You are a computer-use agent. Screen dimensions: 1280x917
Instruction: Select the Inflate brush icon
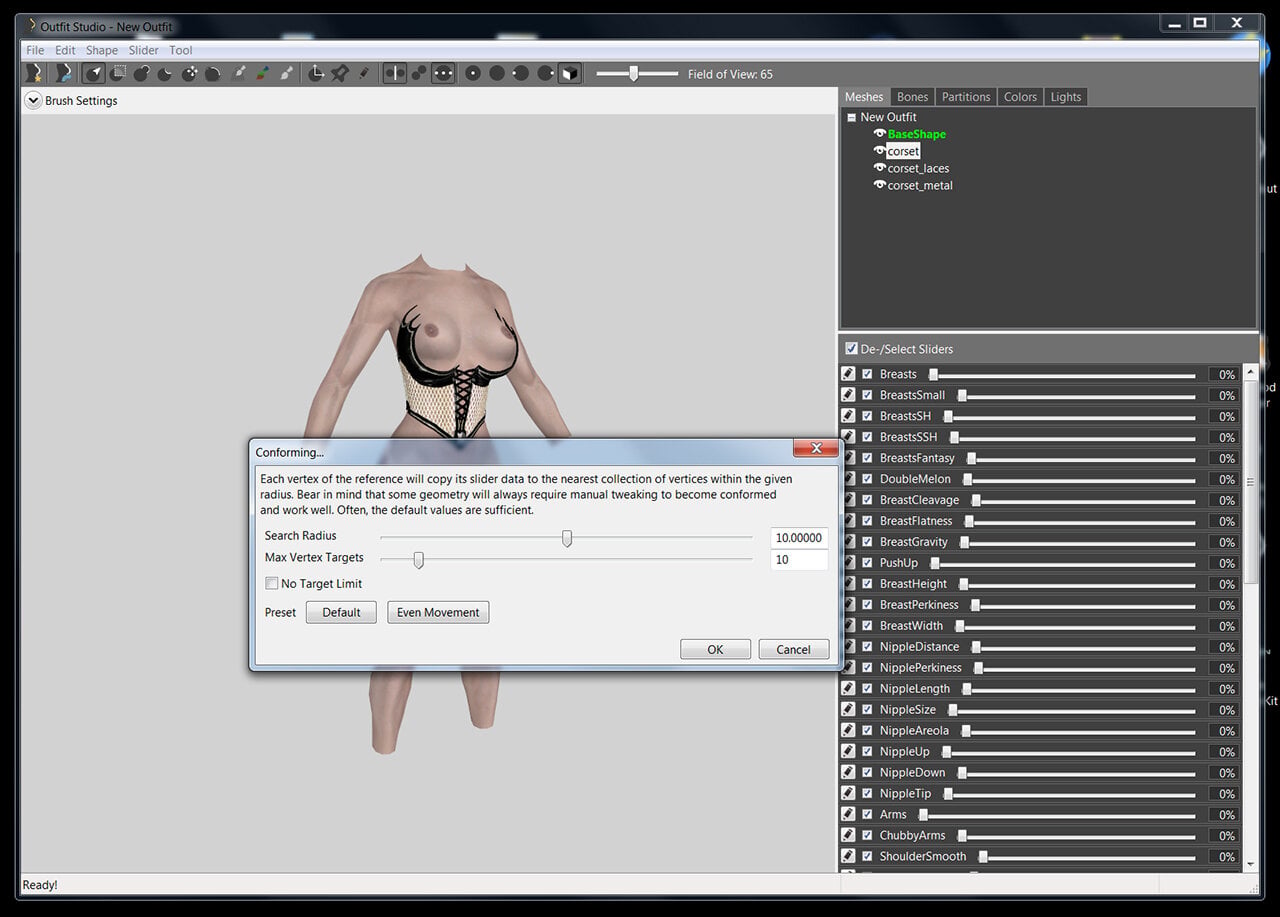click(x=142, y=73)
